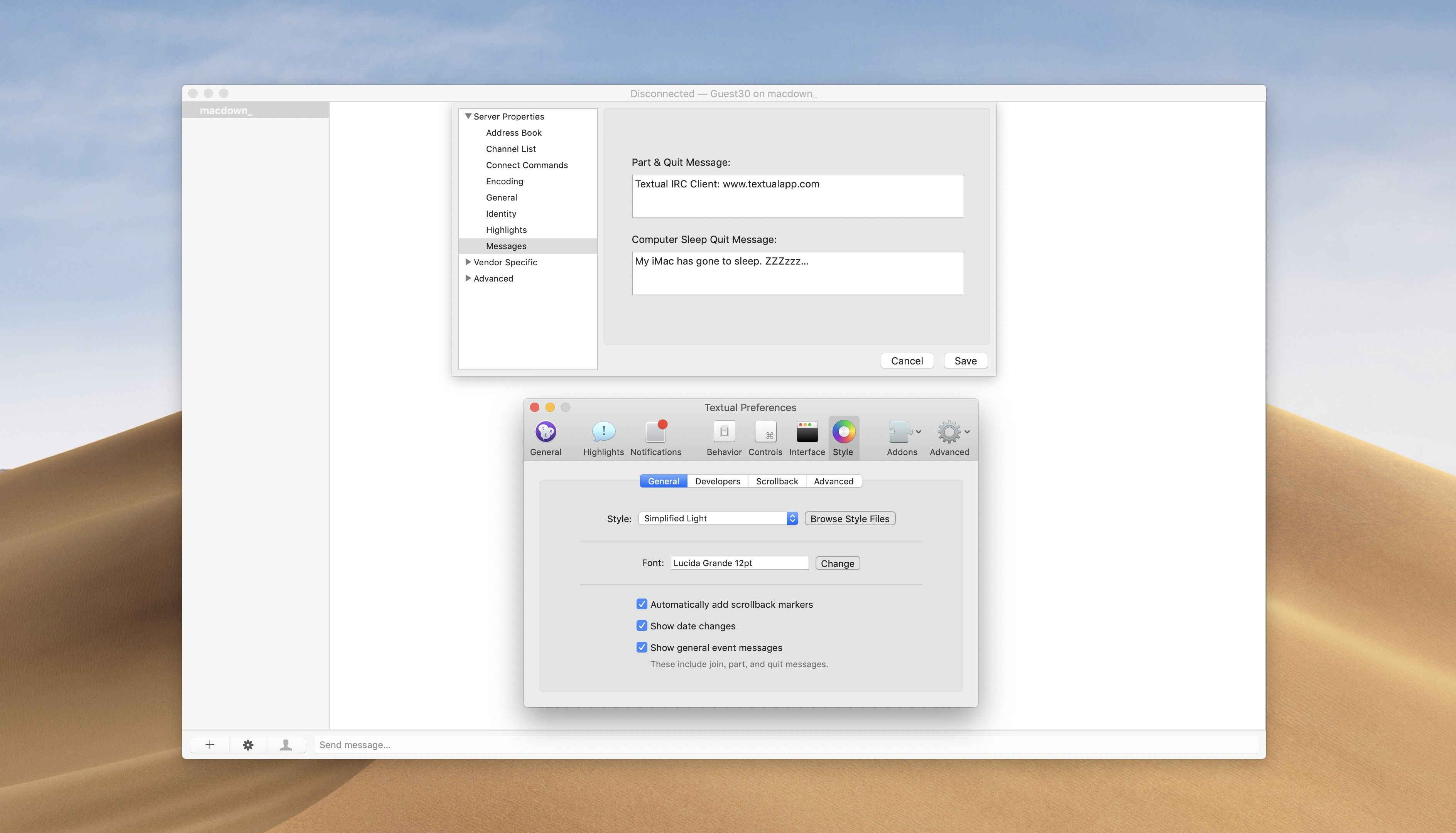The image size is (1456, 833).
Task: Expand the Vendor Specific tree section
Action: [468, 262]
